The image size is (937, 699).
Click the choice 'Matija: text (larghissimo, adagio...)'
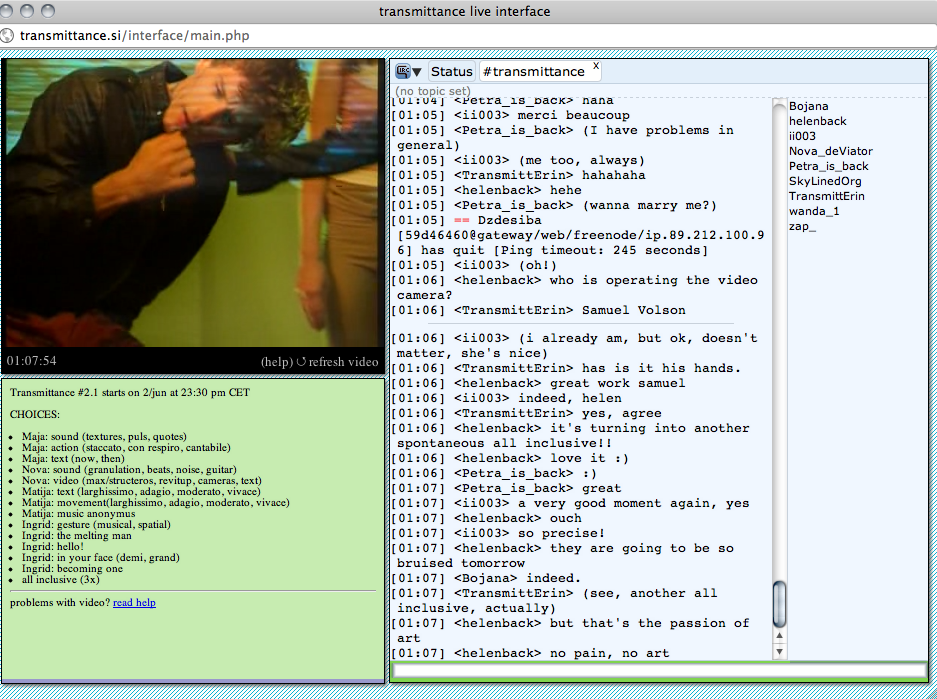click(x=141, y=492)
